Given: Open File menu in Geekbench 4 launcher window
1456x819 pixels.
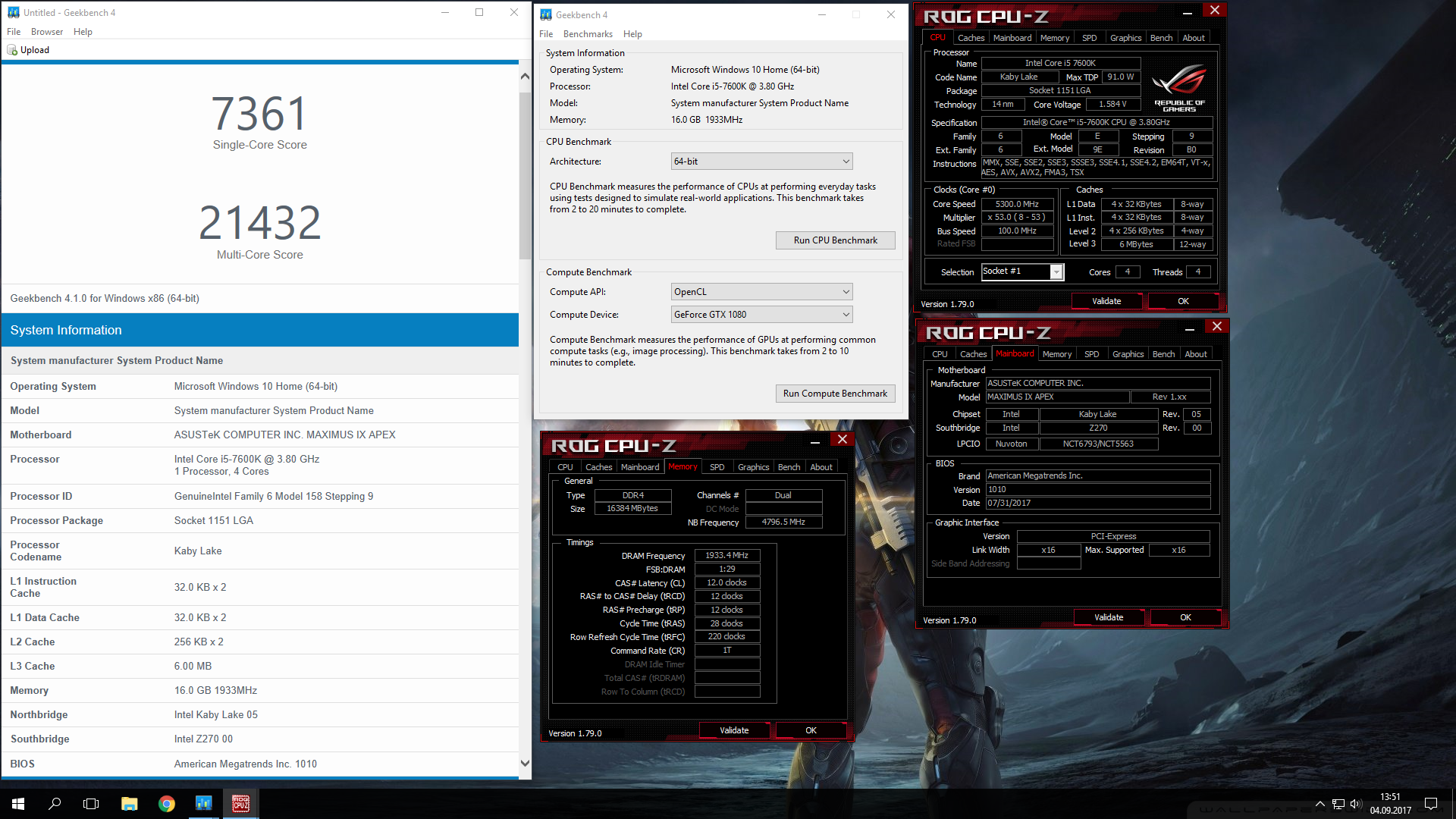Looking at the screenshot, I should pos(546,34).
